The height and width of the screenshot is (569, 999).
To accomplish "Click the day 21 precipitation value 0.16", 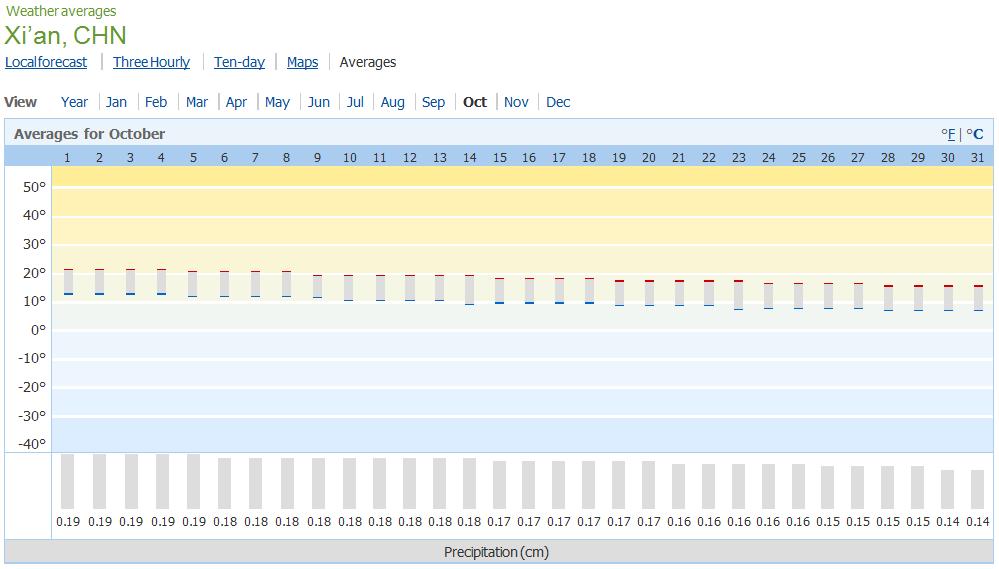I will coord(679,522).
